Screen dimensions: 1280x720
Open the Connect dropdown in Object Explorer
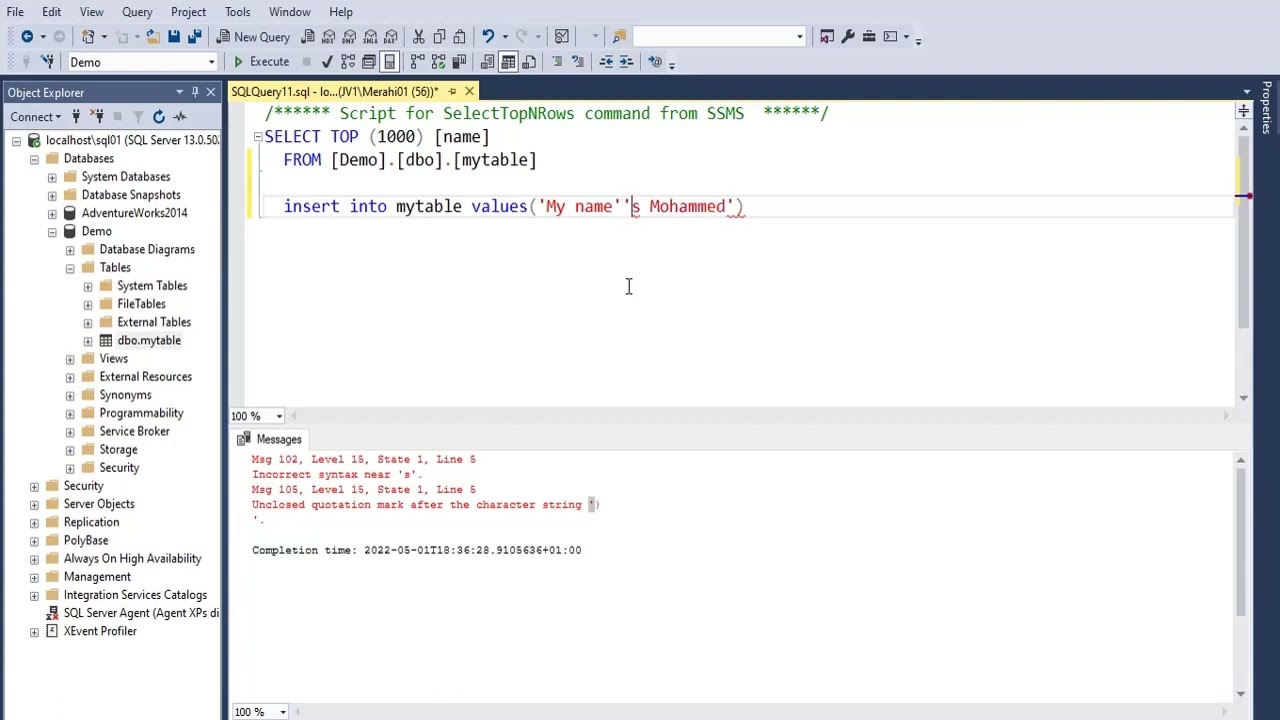click(x=36, y=117)
